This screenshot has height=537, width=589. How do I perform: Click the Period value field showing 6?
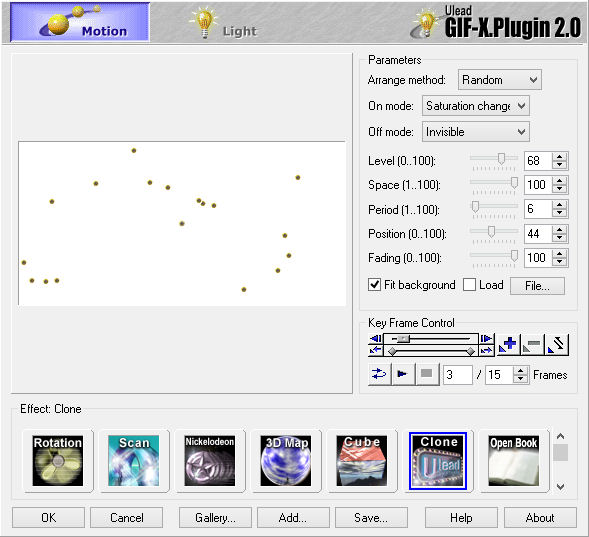tap(538, 209)
